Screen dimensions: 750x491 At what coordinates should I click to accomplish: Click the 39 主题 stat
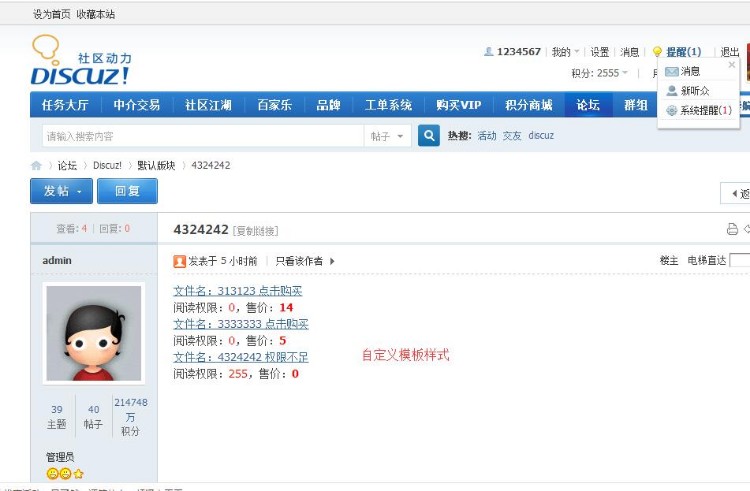tap(56, 417)
